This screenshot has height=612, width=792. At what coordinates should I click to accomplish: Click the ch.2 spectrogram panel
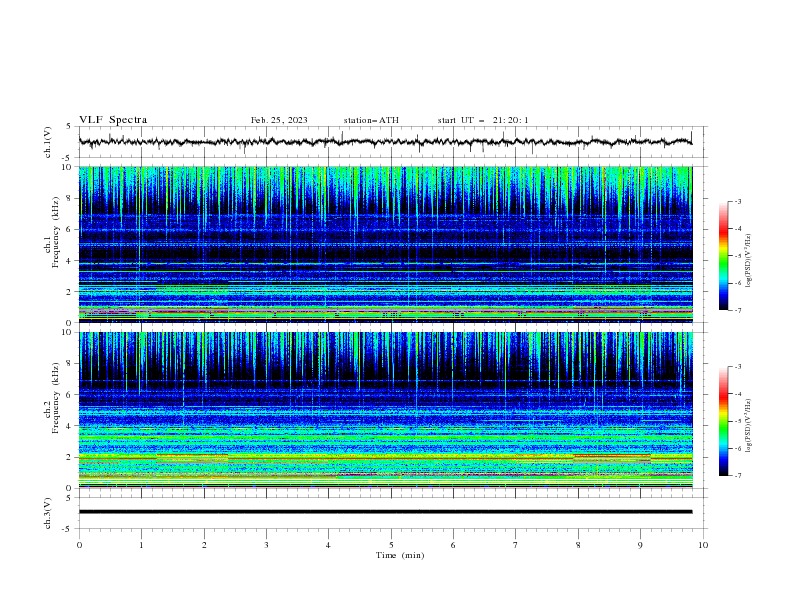coord(385,410)
